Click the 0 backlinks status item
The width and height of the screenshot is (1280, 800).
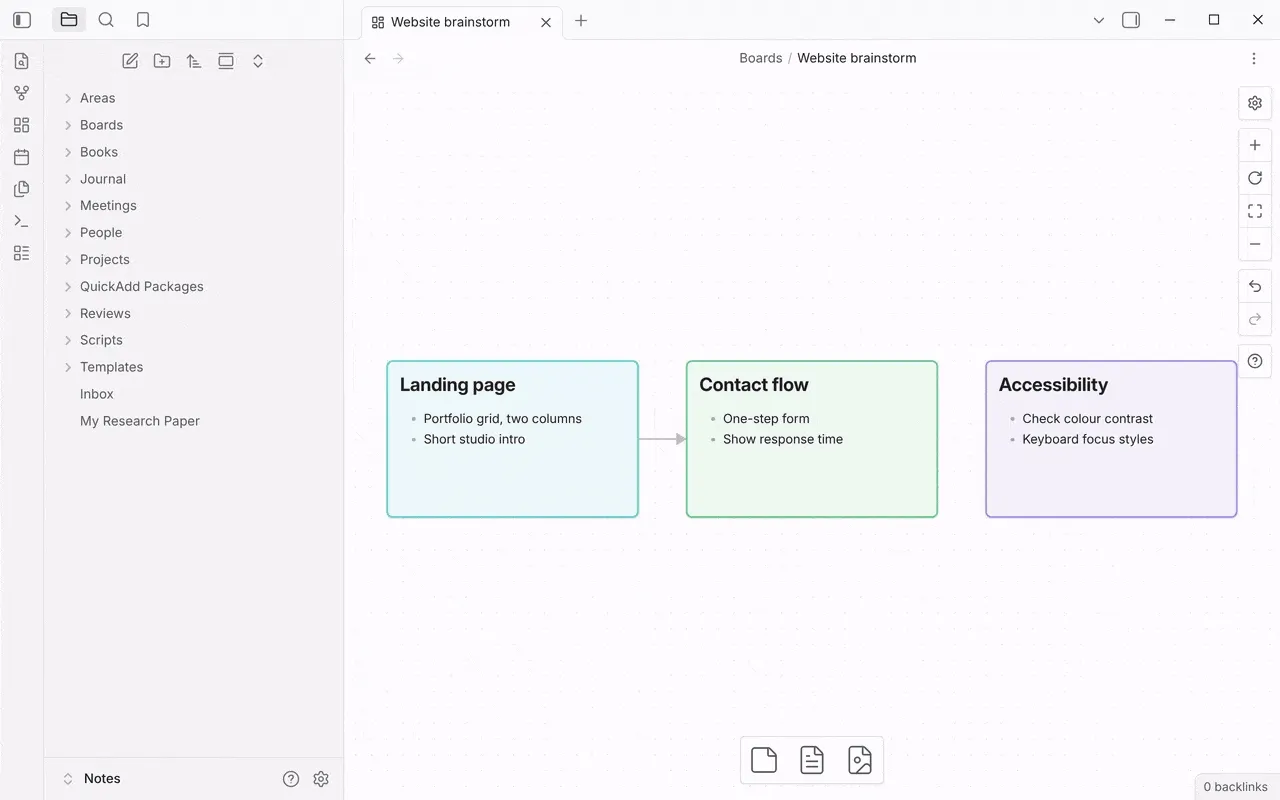[x=1236, y=787]
